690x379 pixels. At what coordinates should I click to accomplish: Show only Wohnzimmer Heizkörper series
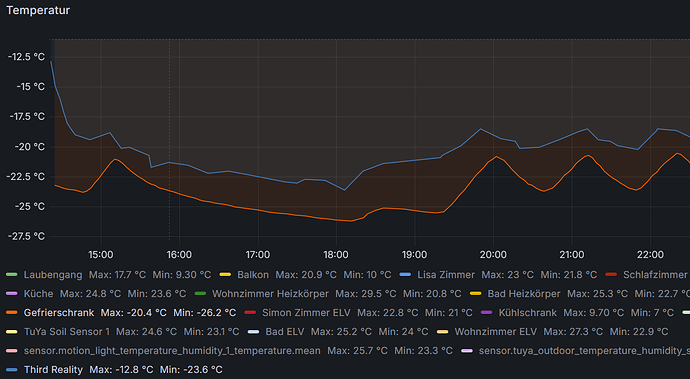(270, 294)
